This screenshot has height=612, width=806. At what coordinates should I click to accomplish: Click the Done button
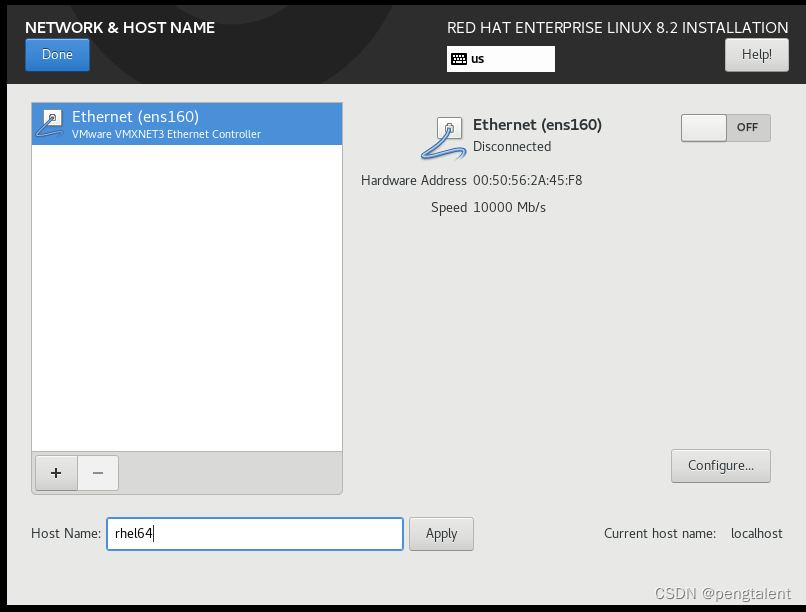click(x=57, y=54)
